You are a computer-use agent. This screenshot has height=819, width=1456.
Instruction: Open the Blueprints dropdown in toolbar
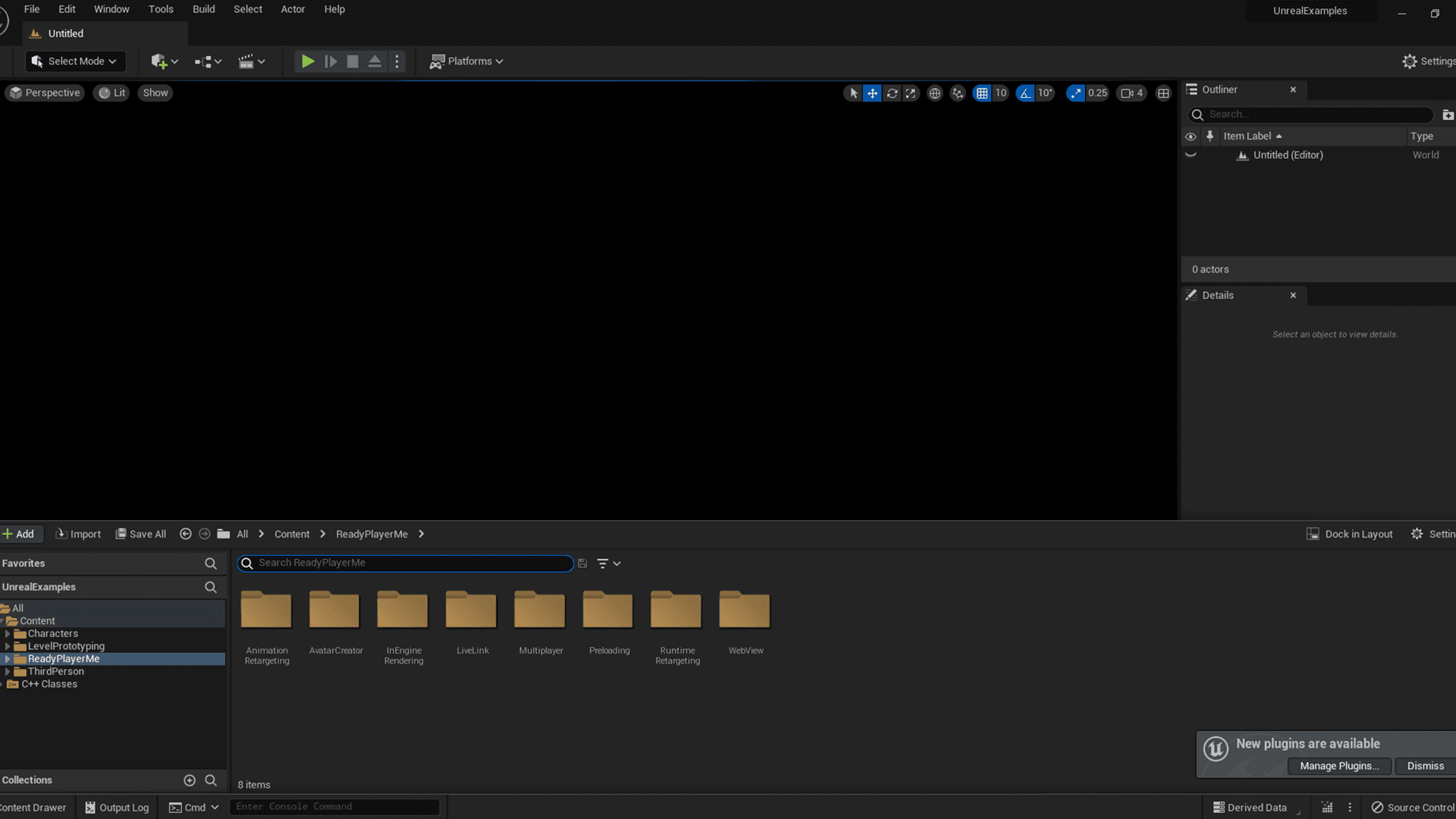(208, 61)
